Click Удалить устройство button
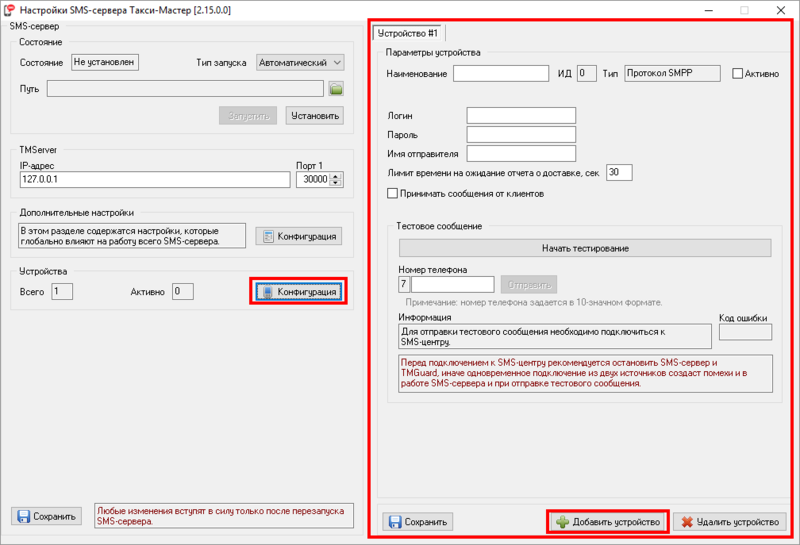This screenshot has width=800, height=545. pos(730,522)
